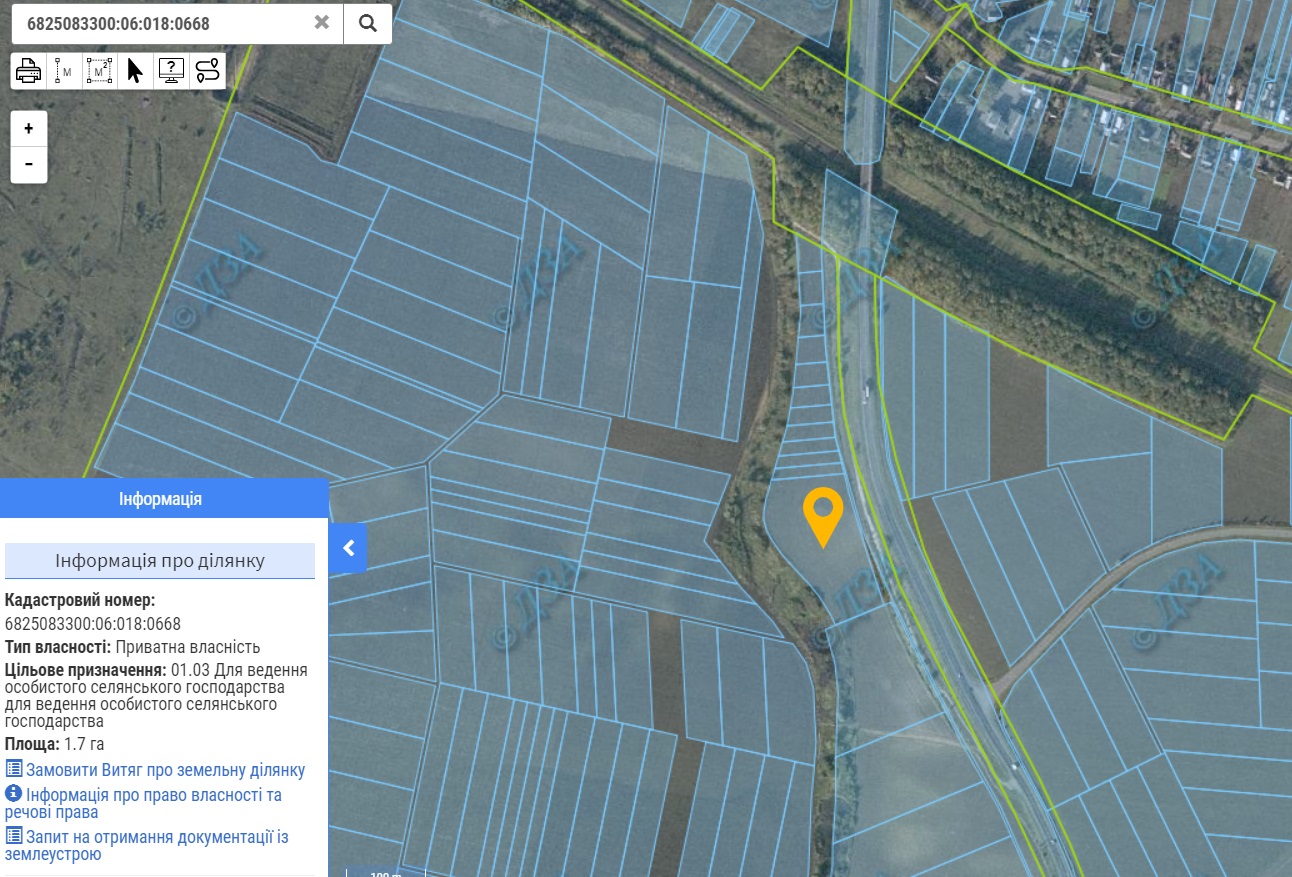Click the route between markers icon
1292x877 pixels.
click(207, 71)
